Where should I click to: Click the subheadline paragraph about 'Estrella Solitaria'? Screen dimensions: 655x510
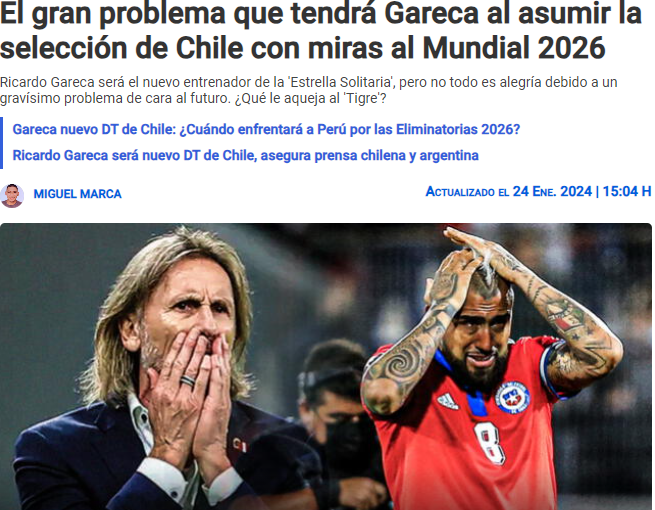pyautogui.click(x=308, y=90)
